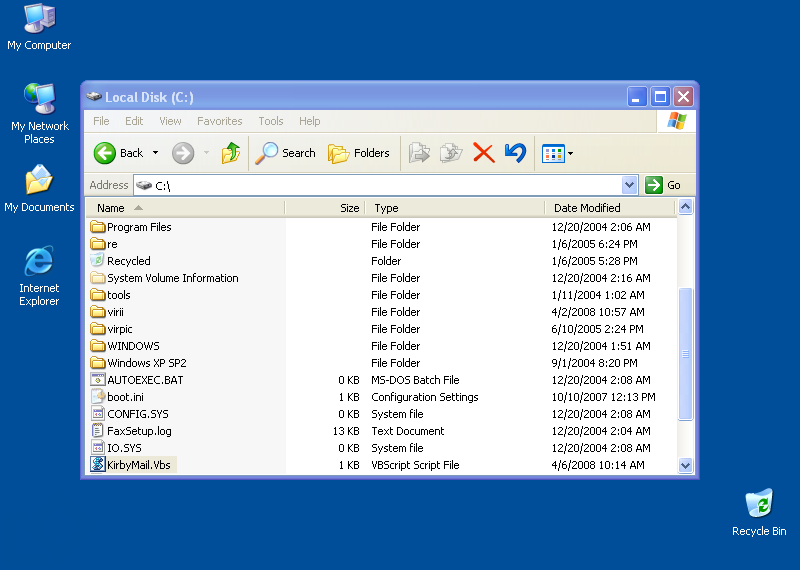This screenshot has height=570, width=800.
Task: Sort by the Type column header
Action: pyautogui.click(x=456, y=208)
